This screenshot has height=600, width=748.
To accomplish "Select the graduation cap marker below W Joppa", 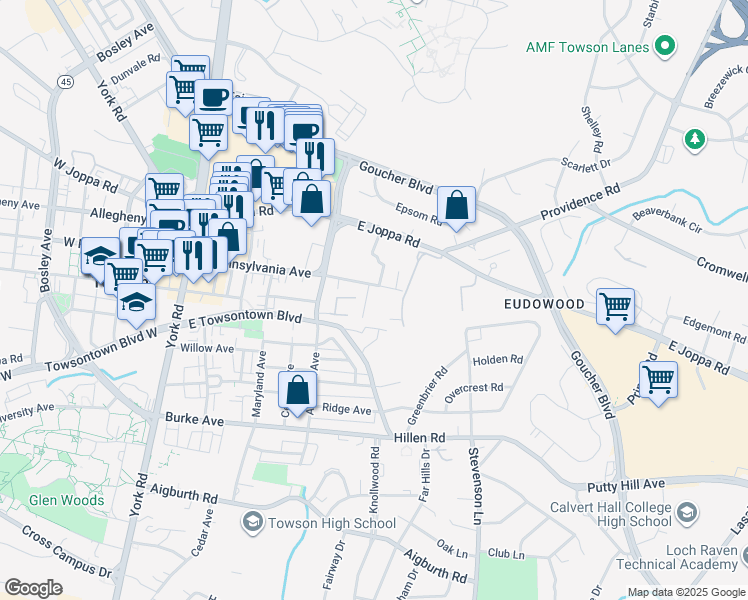I will 101,256.
